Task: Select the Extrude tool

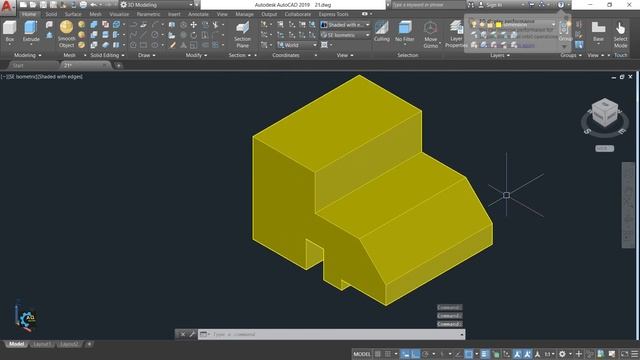Action: coord(31,31)
